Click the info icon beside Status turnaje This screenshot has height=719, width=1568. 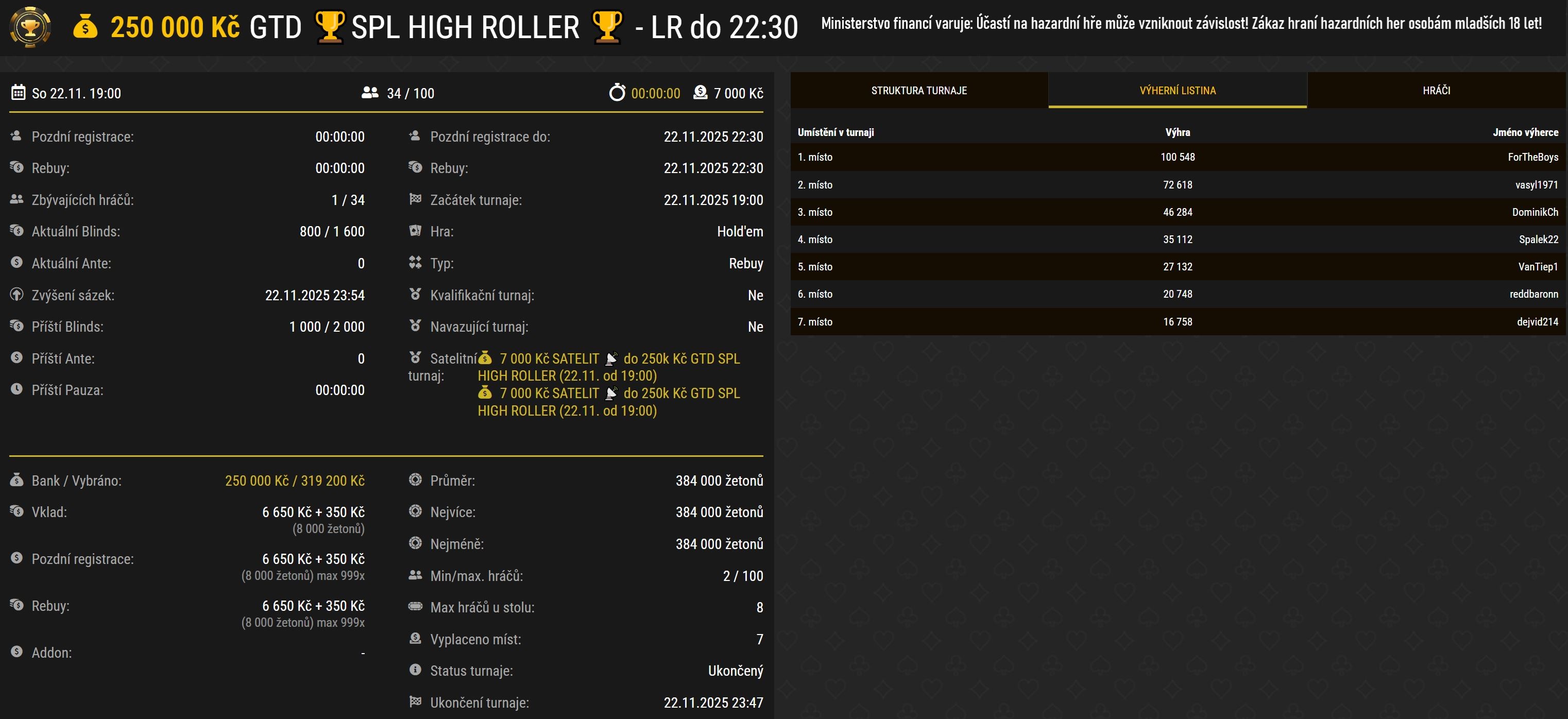point(415,670)
